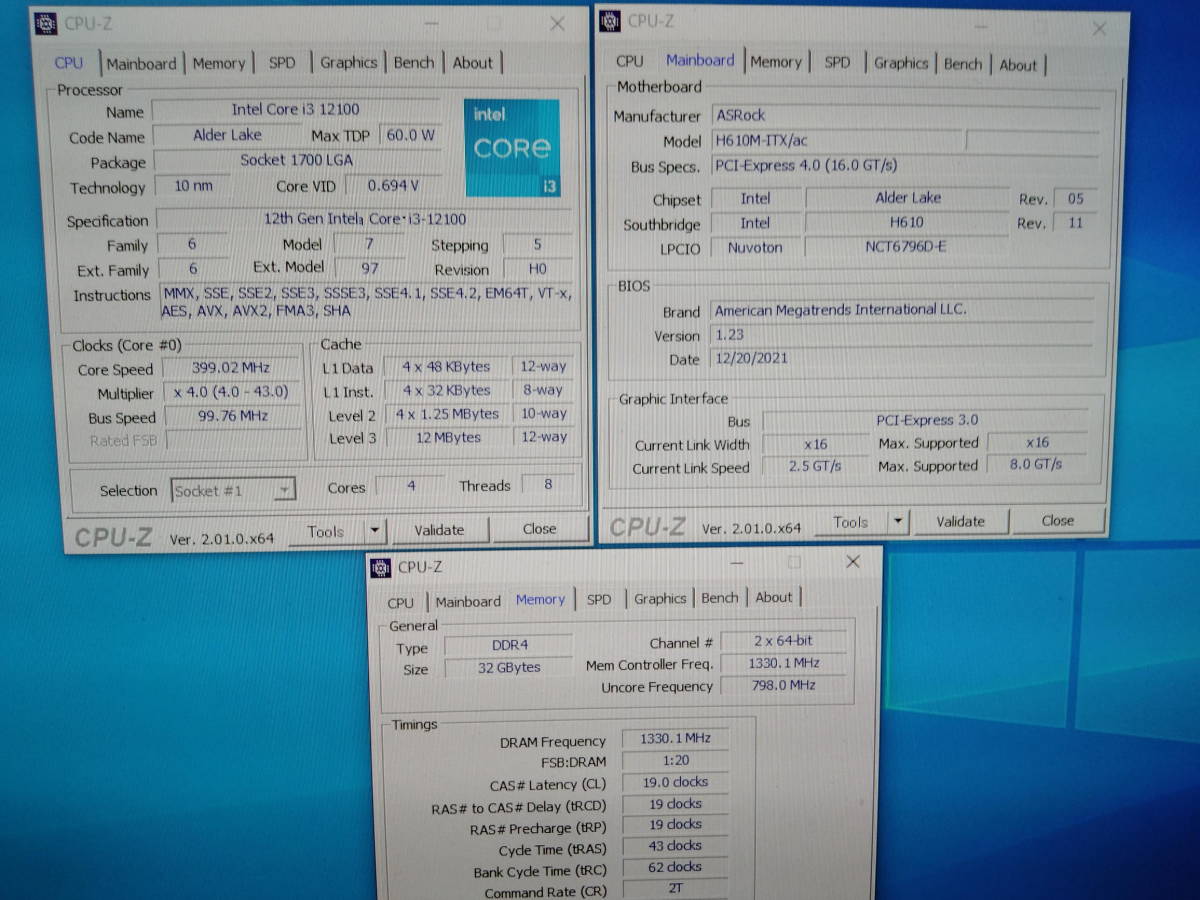Click CPU-Z app icon in CPU window title bar

pos(46,22)
